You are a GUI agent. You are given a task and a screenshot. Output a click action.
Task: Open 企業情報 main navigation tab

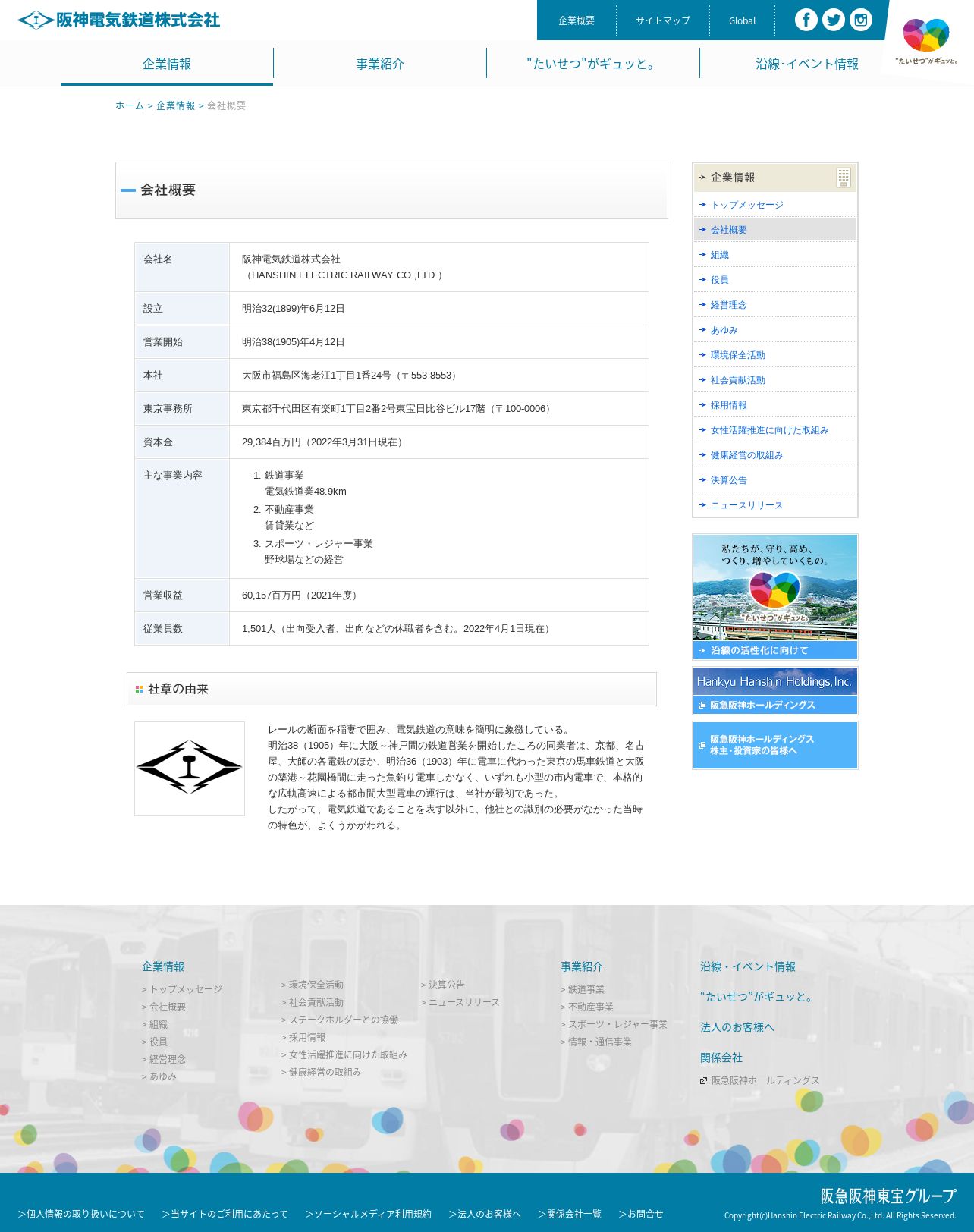pyautogui.click(x=167, y=64)
